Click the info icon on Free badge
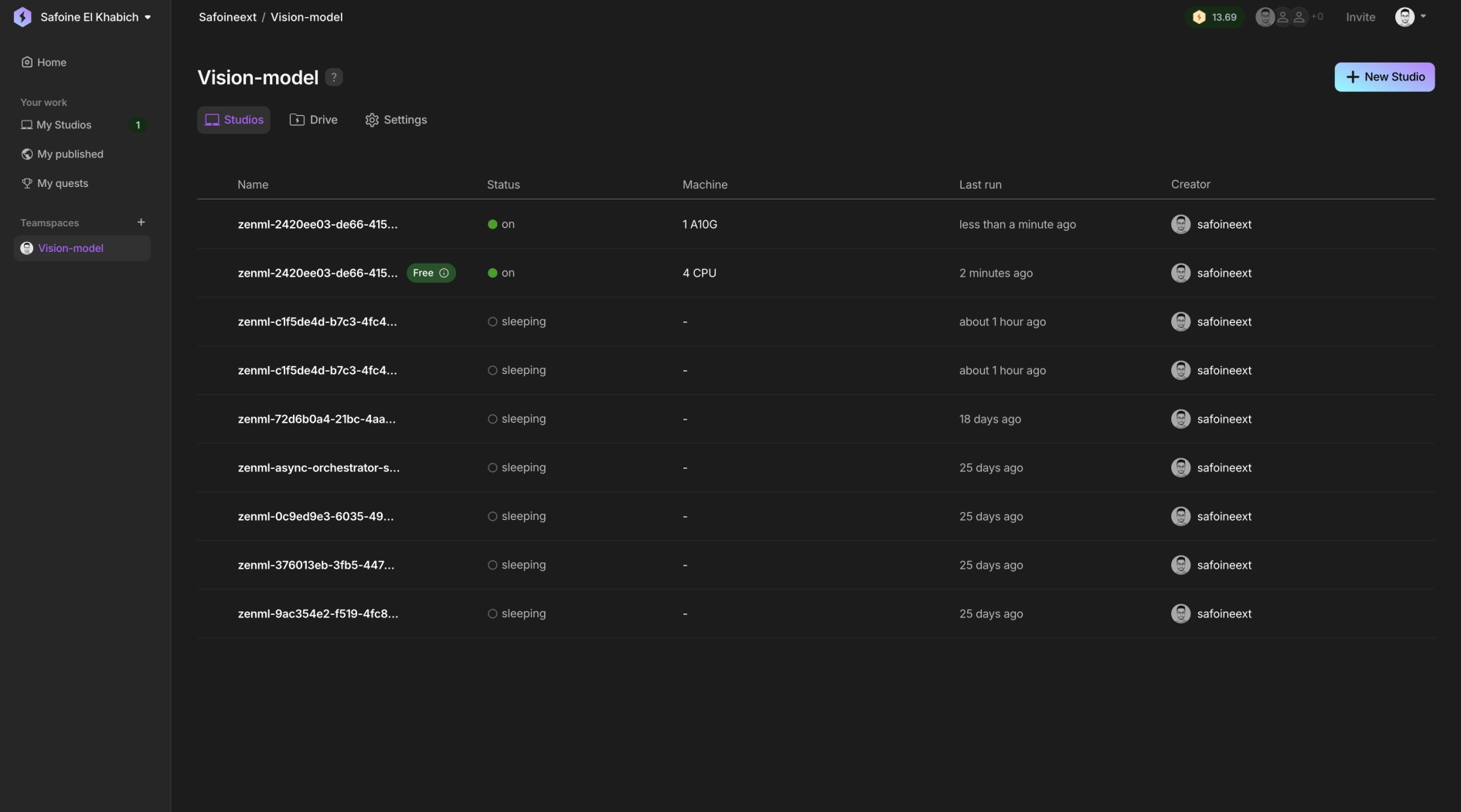The width and height of the screenshot is (1461, 812). [x=444, y=273]
